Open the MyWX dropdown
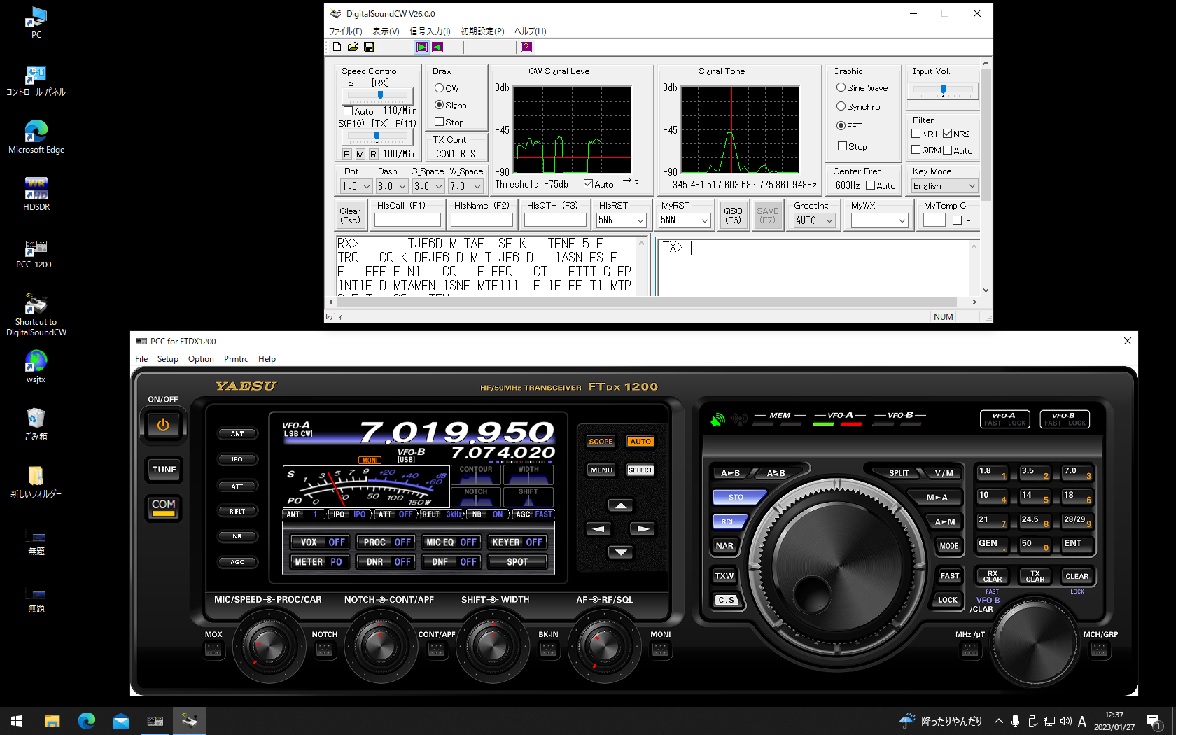 pyautogui.click(x=879, y=220)
